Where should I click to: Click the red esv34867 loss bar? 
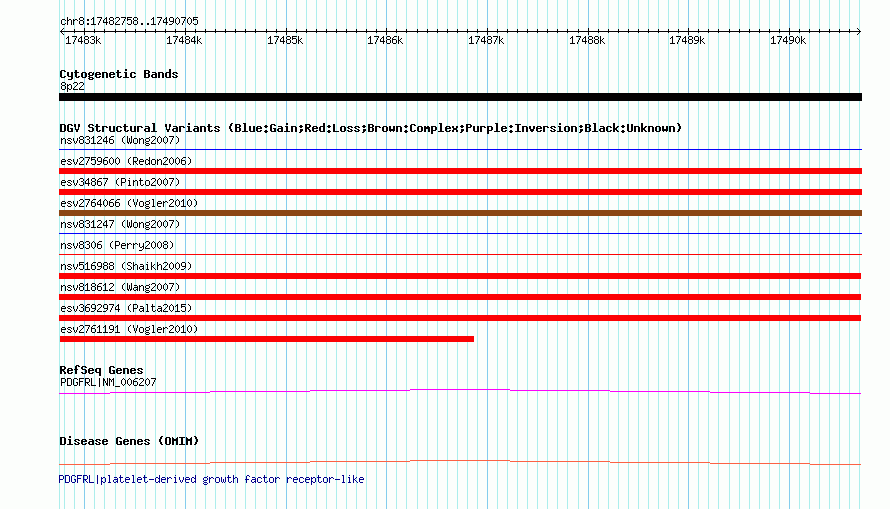(x=460, y=192)
